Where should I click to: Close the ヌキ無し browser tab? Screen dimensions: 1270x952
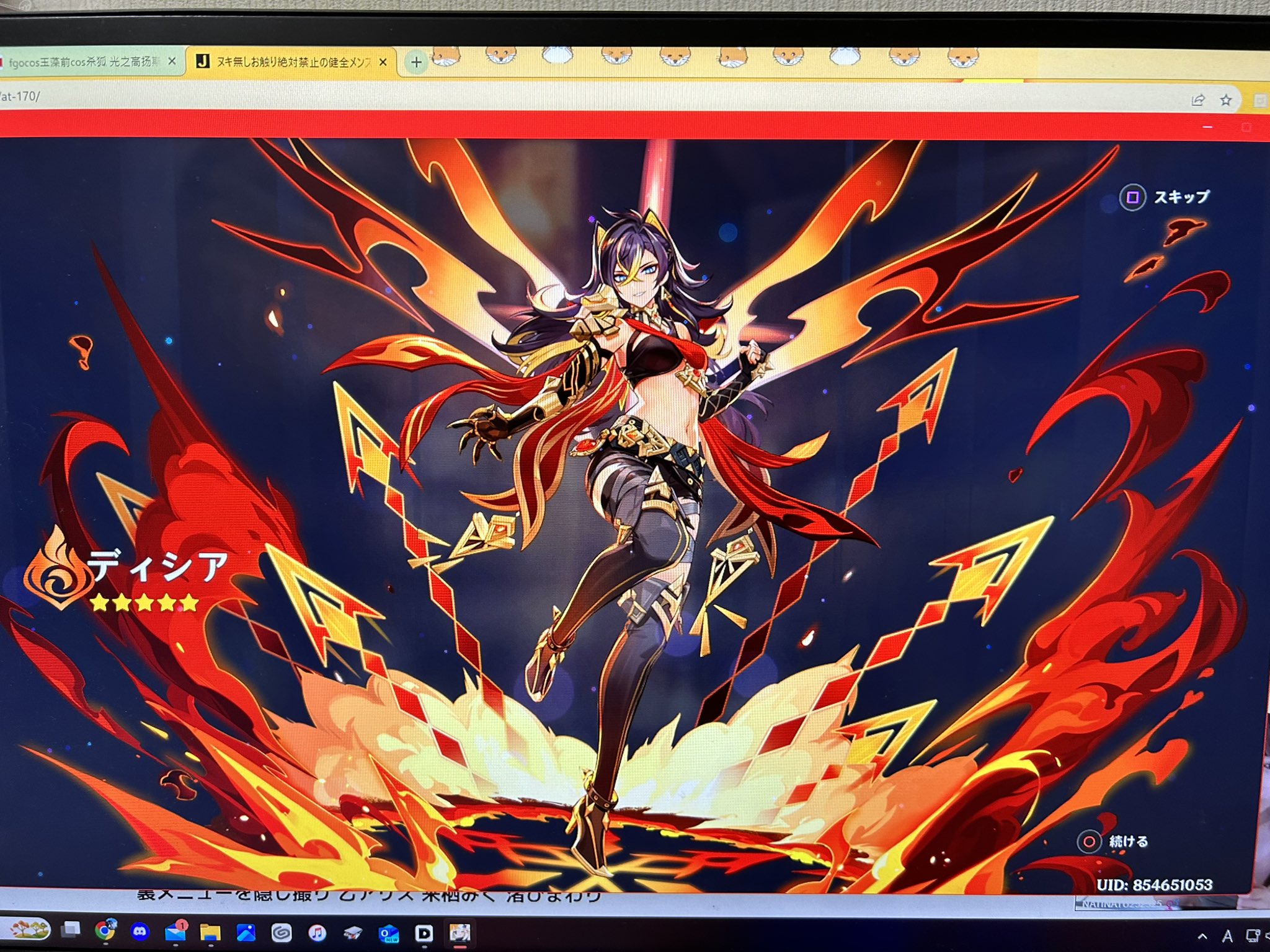tap(383, 63)
